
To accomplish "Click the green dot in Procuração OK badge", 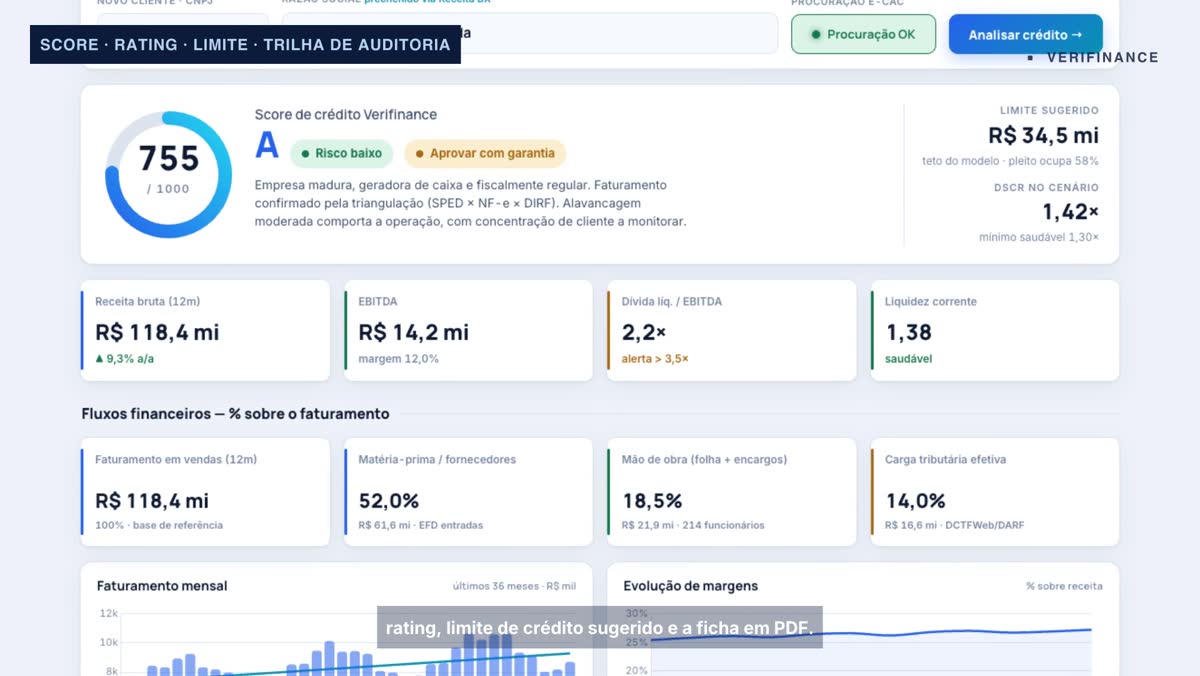I will point(816,34).
